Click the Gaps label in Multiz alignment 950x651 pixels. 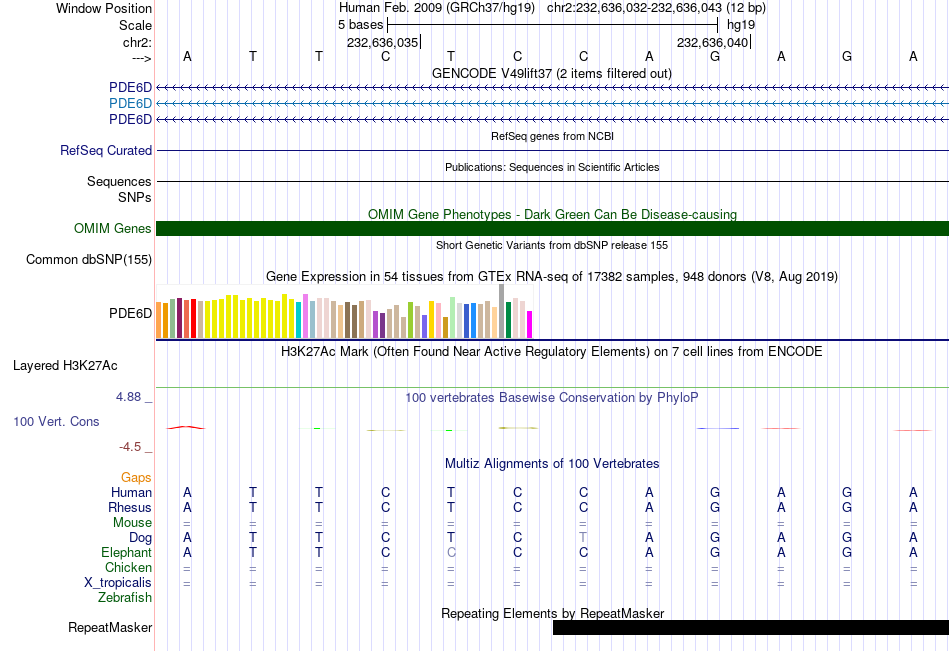136,478
